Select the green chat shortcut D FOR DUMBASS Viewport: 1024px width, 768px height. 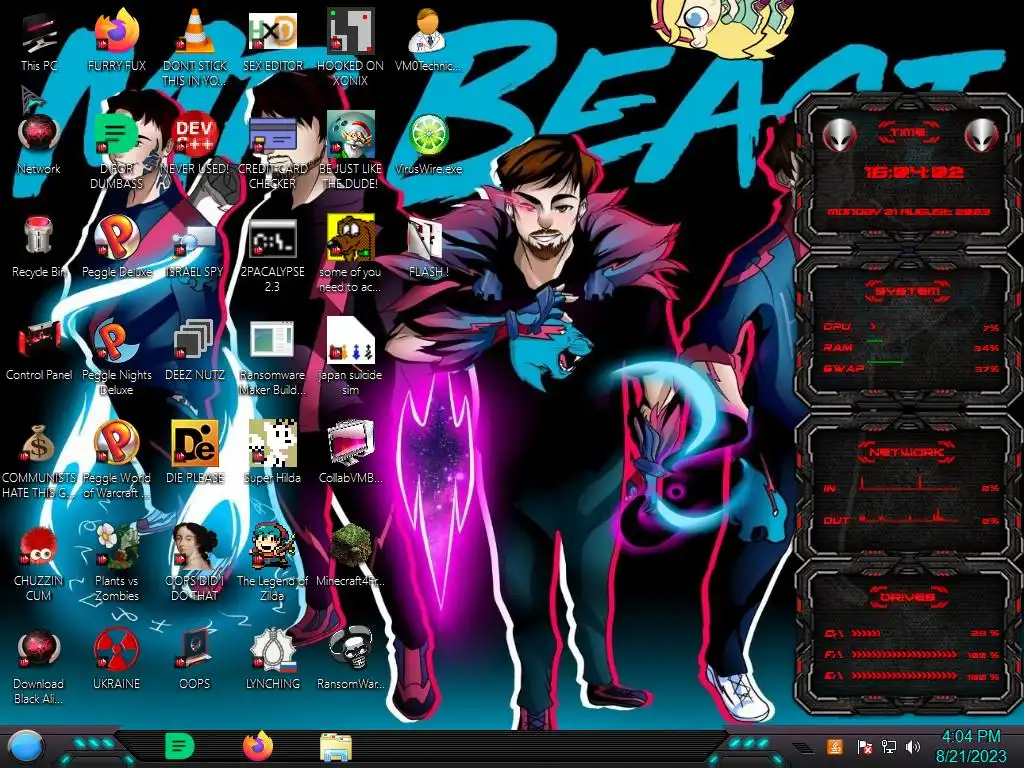pos(116,135)
